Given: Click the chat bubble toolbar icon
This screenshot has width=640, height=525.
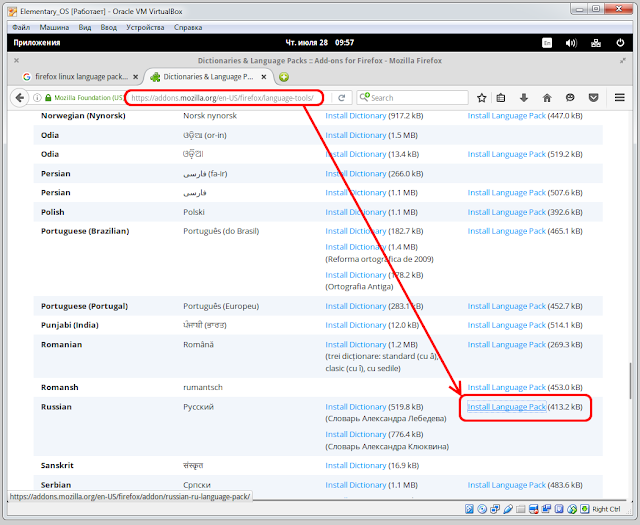Looking at the screenshot, I should coord(570,98).
